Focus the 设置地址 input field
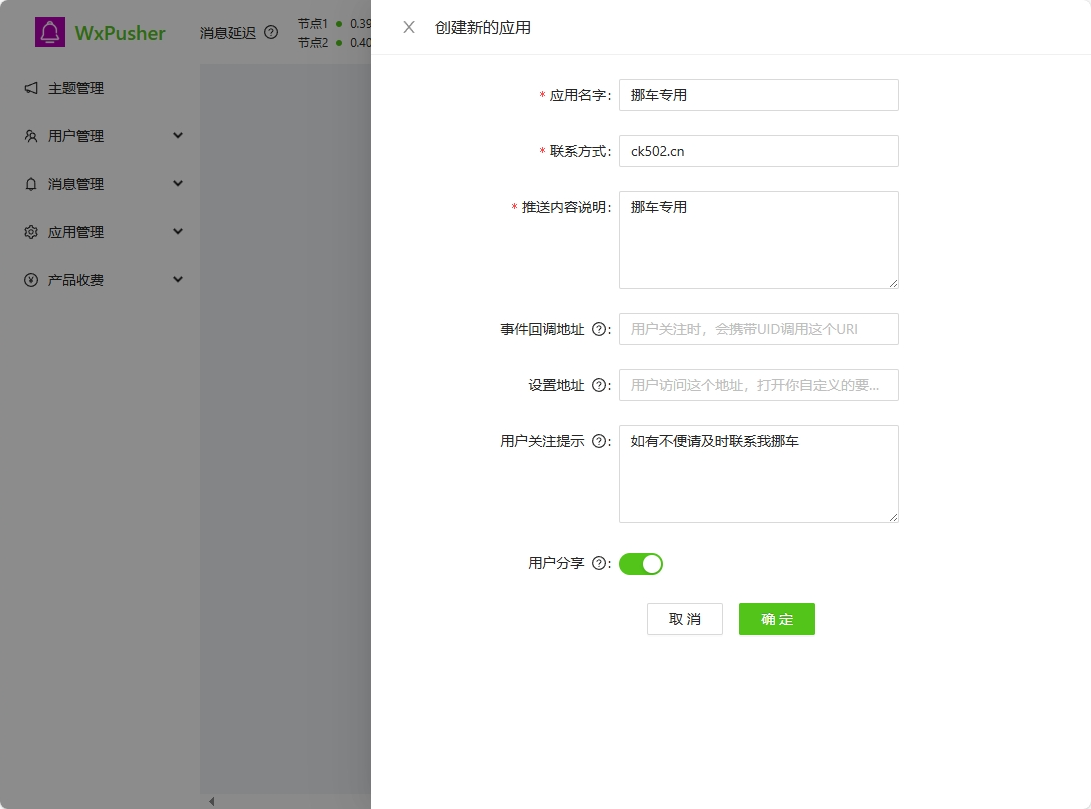 tap(758, 385)
